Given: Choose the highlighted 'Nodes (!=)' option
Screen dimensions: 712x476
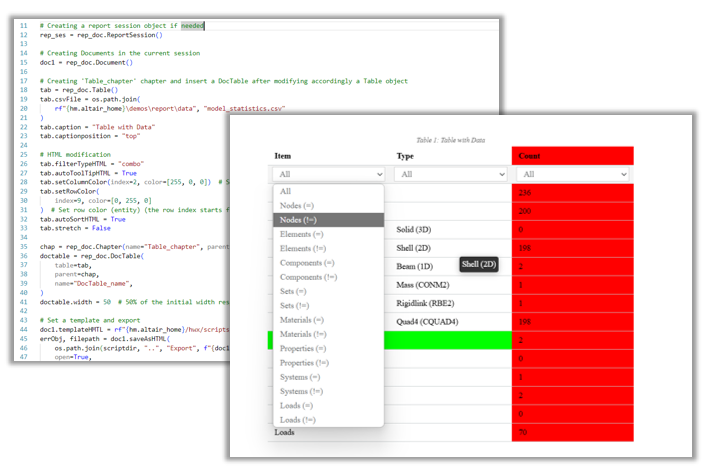Looking at the screenshot, I should tap(328, 220).
